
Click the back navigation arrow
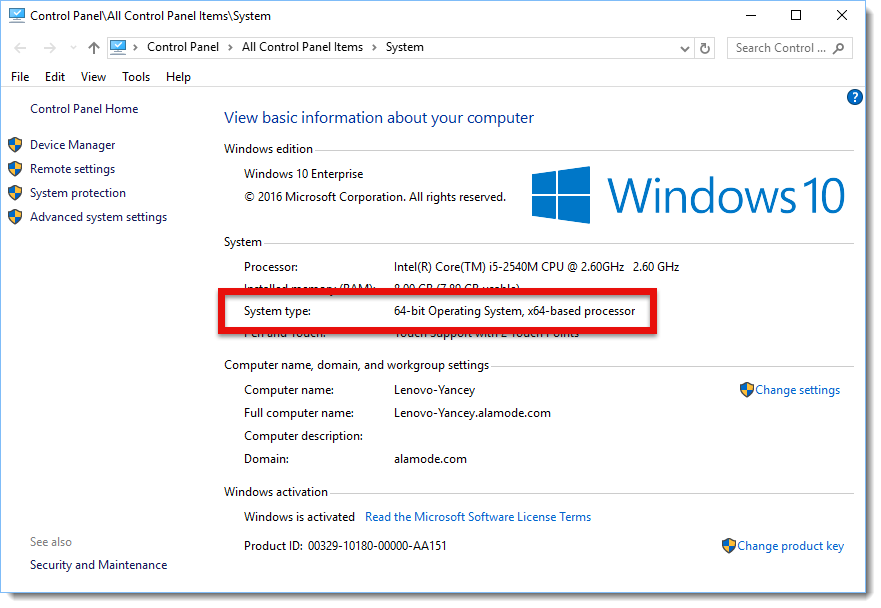tap(20, 48)
